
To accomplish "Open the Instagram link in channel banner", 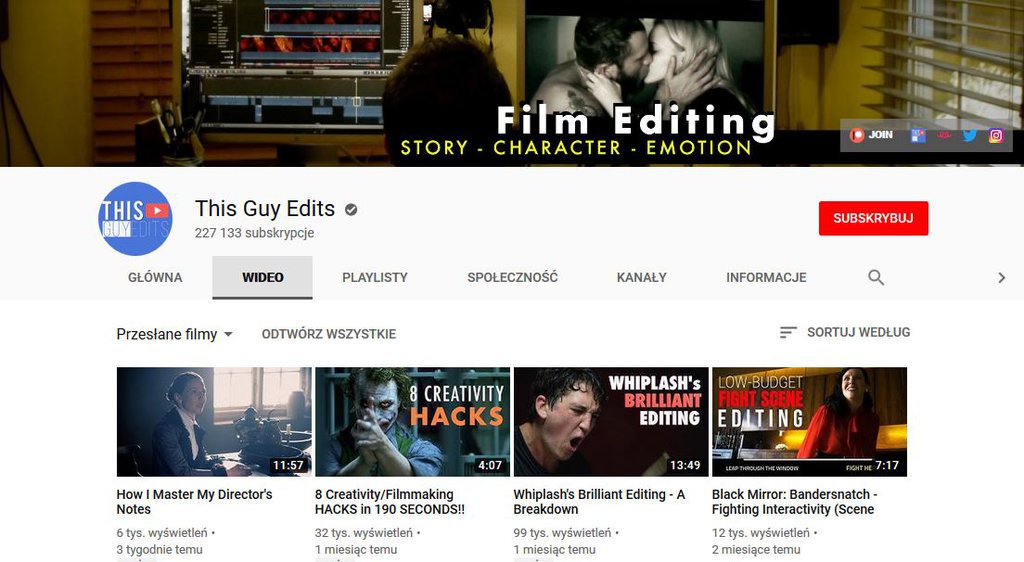I will tap(995, 135).
